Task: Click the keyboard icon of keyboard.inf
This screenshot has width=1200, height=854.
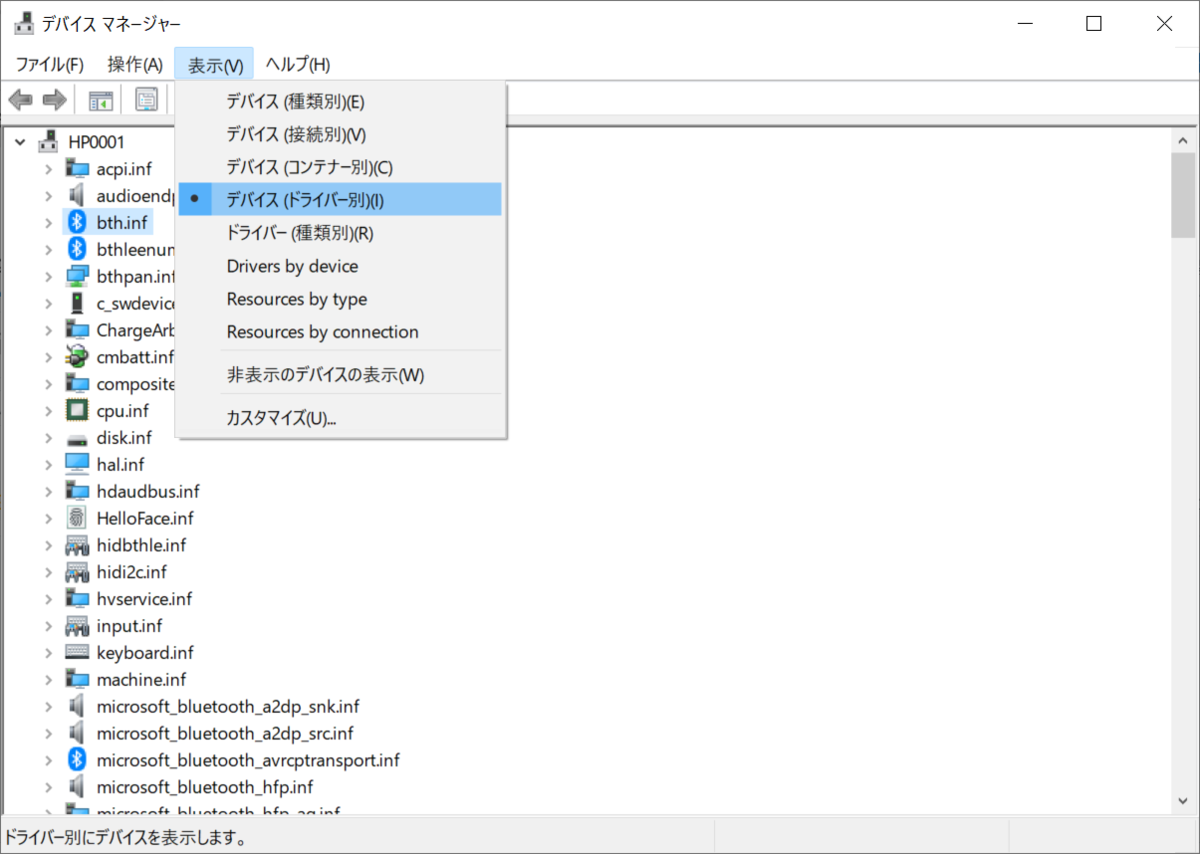Action: pos(77,652)
